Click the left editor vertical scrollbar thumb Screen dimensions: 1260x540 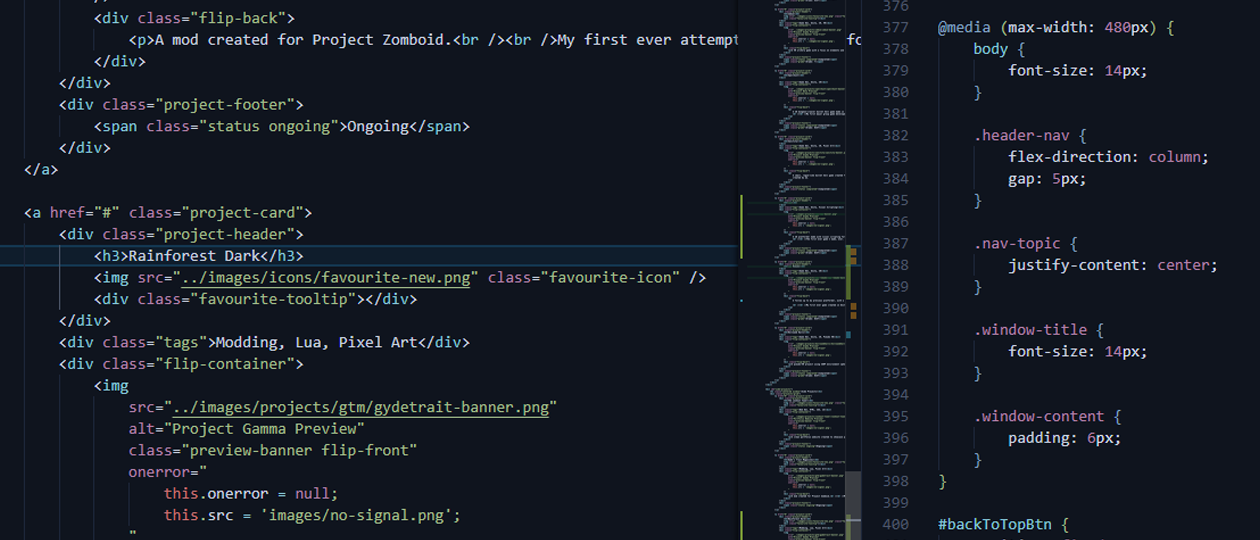click(854, 506)
